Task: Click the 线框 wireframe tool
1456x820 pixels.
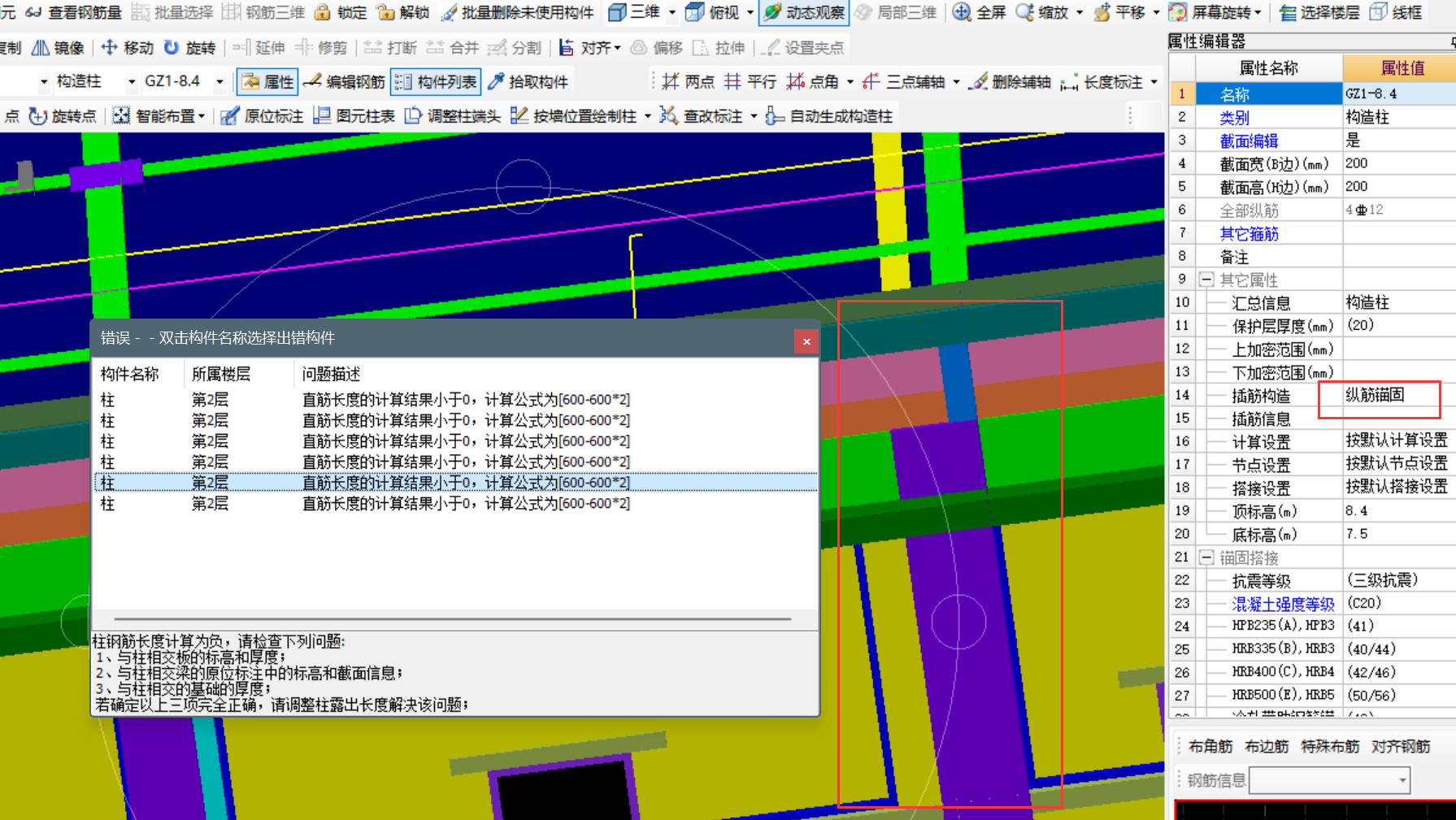Action: [x=1396, y=12]
